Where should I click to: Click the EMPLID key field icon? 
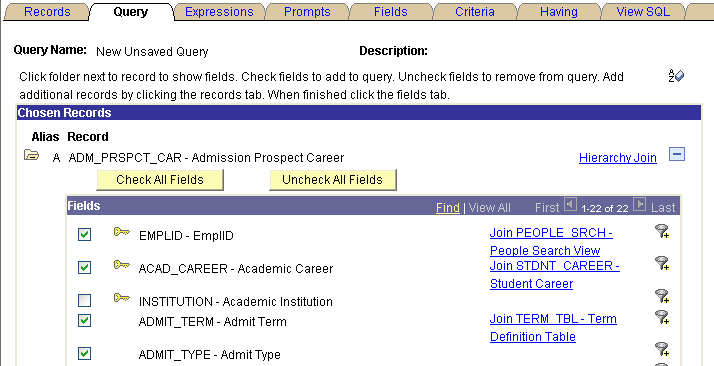(x=122, y=232)
